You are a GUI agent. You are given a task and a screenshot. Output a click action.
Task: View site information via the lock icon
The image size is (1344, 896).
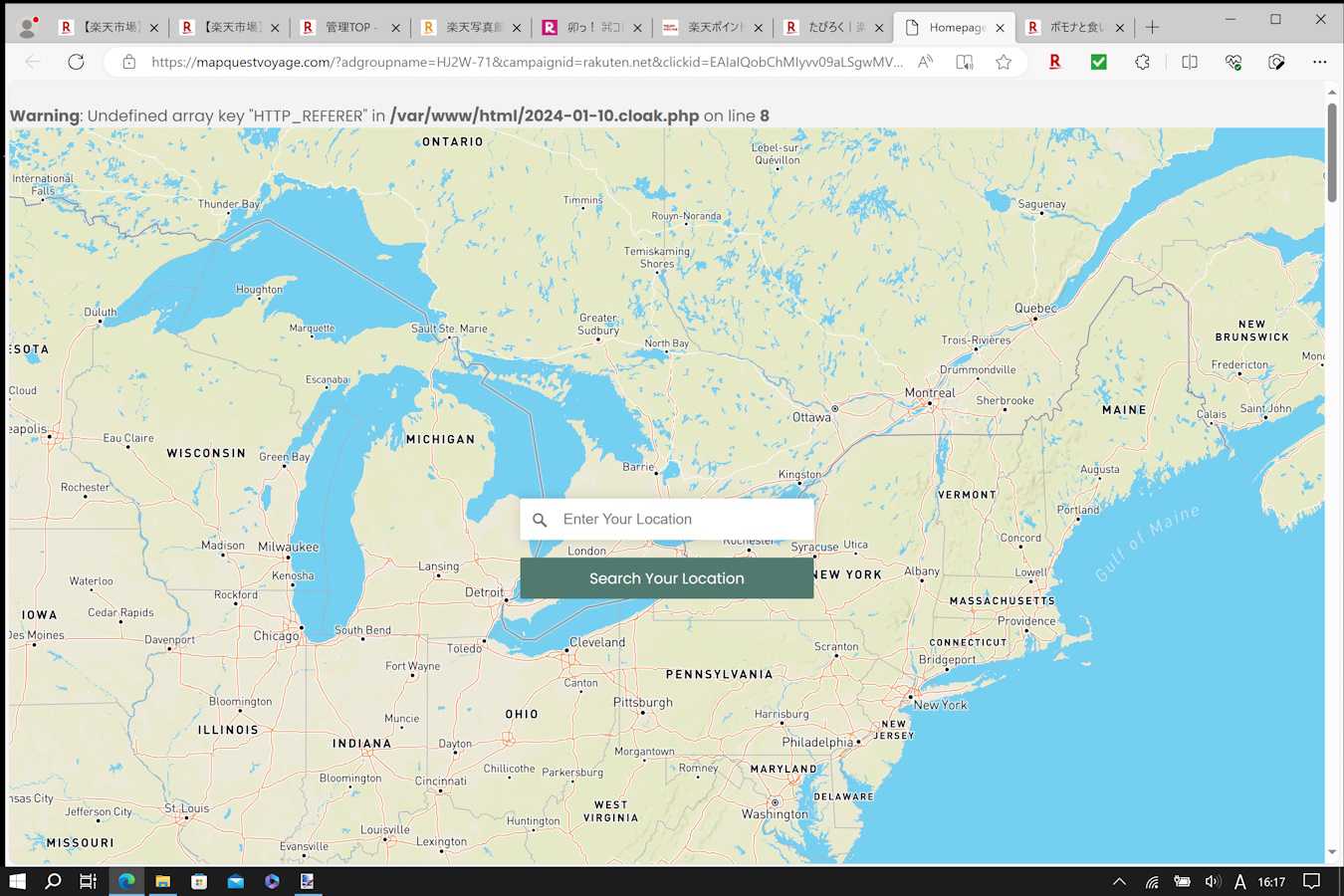tap(128, 62)
